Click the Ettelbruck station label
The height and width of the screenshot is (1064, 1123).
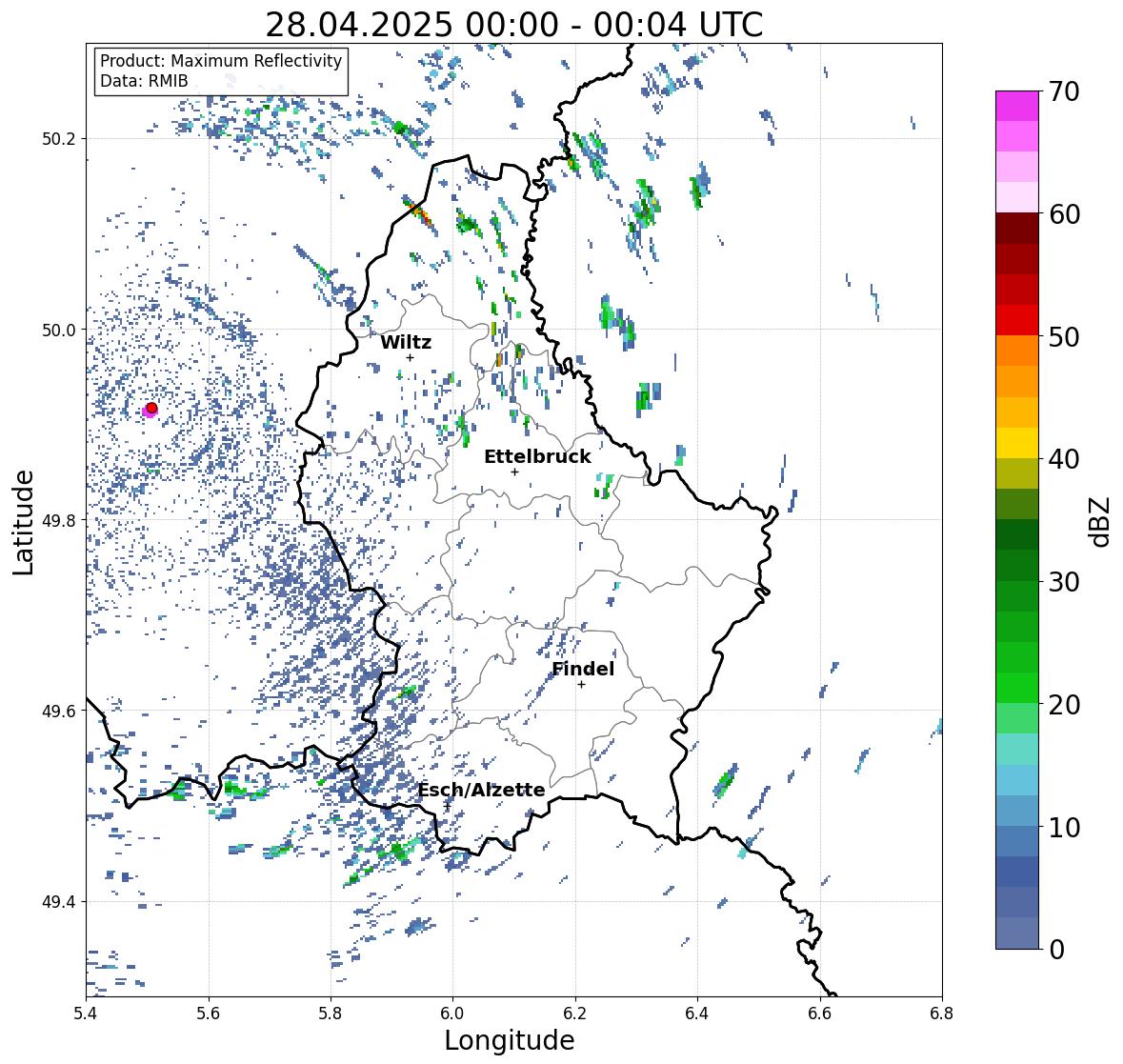[537, 457]
